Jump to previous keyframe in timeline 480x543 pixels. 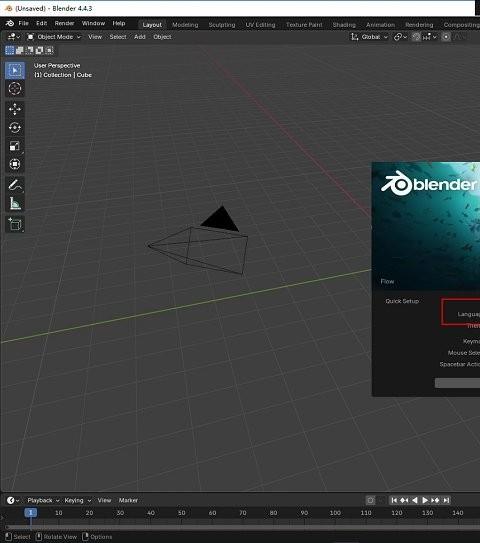[x=404, y=500]
